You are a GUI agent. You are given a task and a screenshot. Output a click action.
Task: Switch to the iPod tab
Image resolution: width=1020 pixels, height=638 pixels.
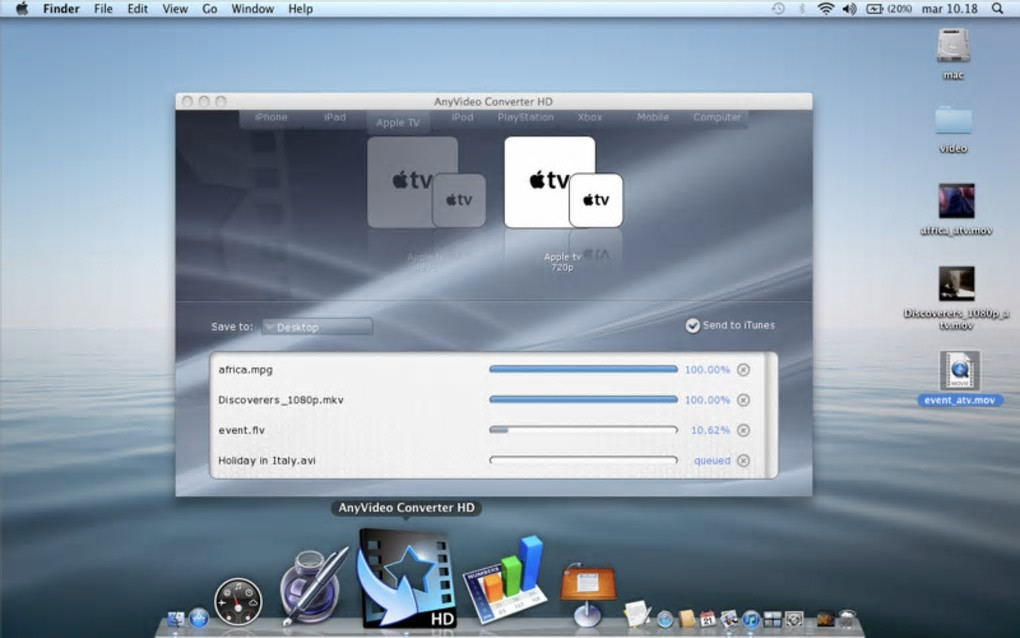click(x=462, y=118)
